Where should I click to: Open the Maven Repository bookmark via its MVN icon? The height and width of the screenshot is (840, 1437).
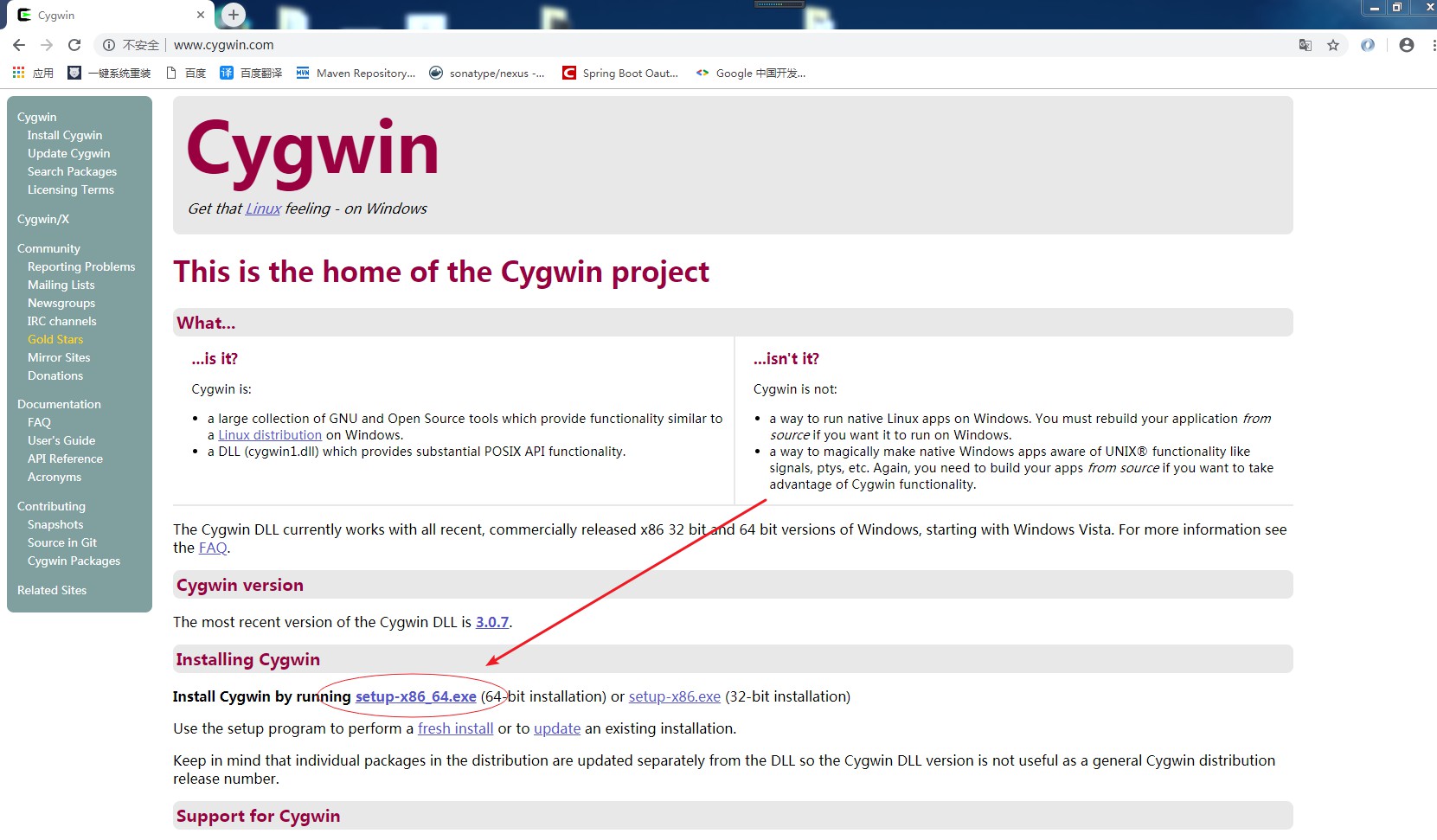(x=303, y=74)
